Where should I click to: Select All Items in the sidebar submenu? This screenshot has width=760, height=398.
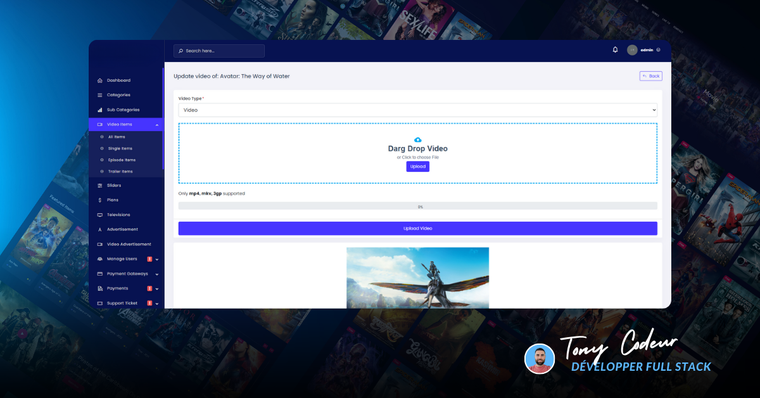116,137
